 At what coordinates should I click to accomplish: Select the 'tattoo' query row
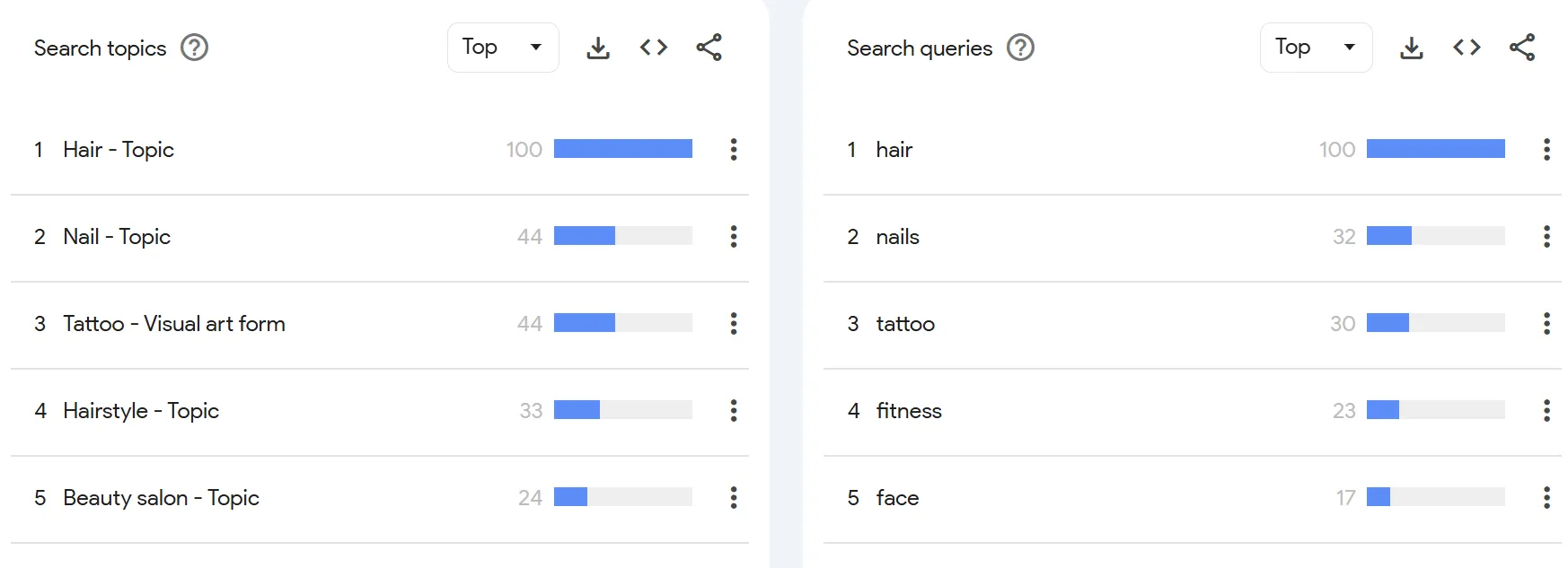pyautogui.click(x=905, y=323)
